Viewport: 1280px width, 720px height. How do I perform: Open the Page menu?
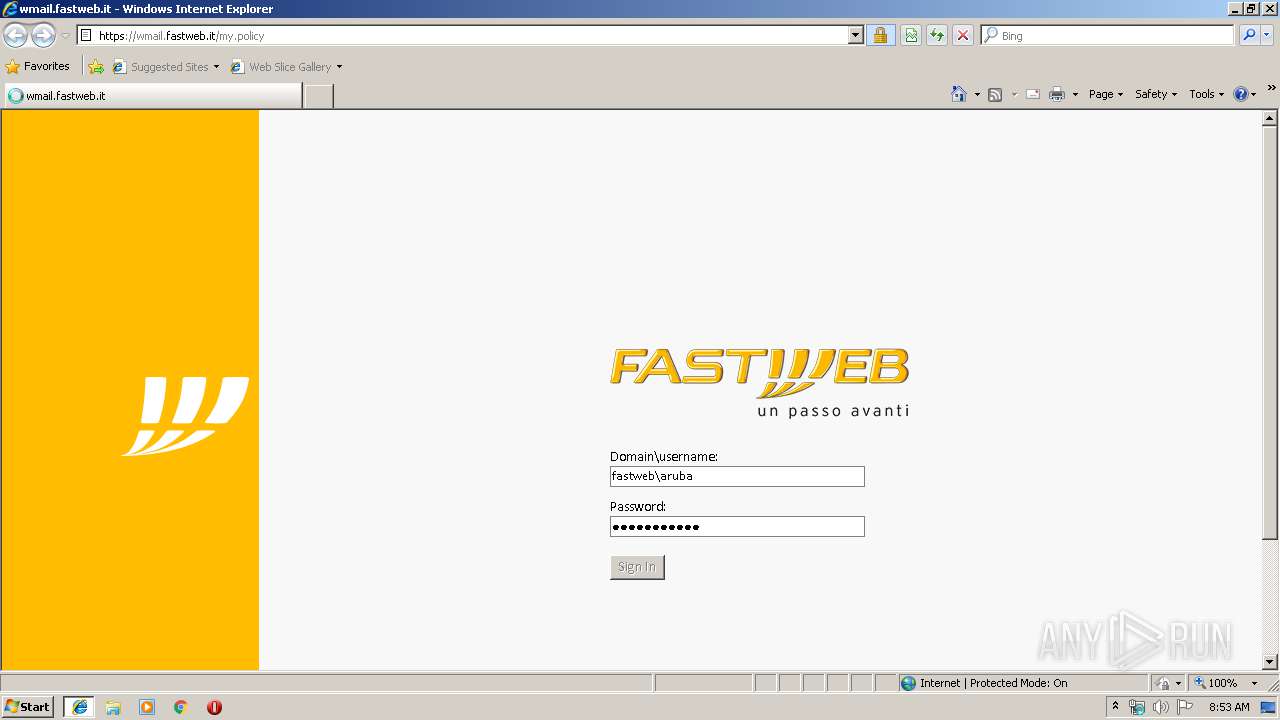coord(1106,94)
